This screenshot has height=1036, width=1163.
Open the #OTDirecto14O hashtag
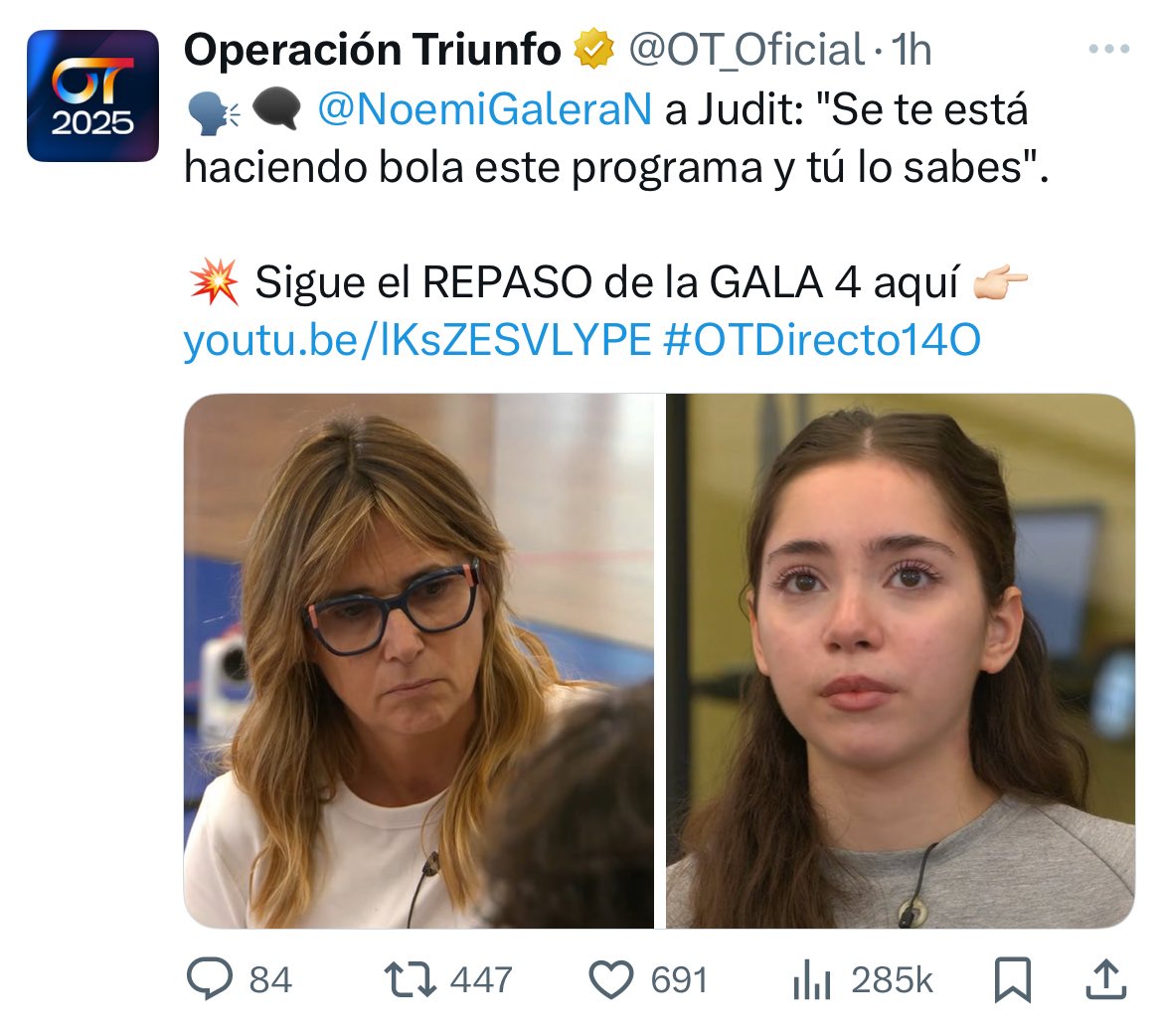coord(822,340)
